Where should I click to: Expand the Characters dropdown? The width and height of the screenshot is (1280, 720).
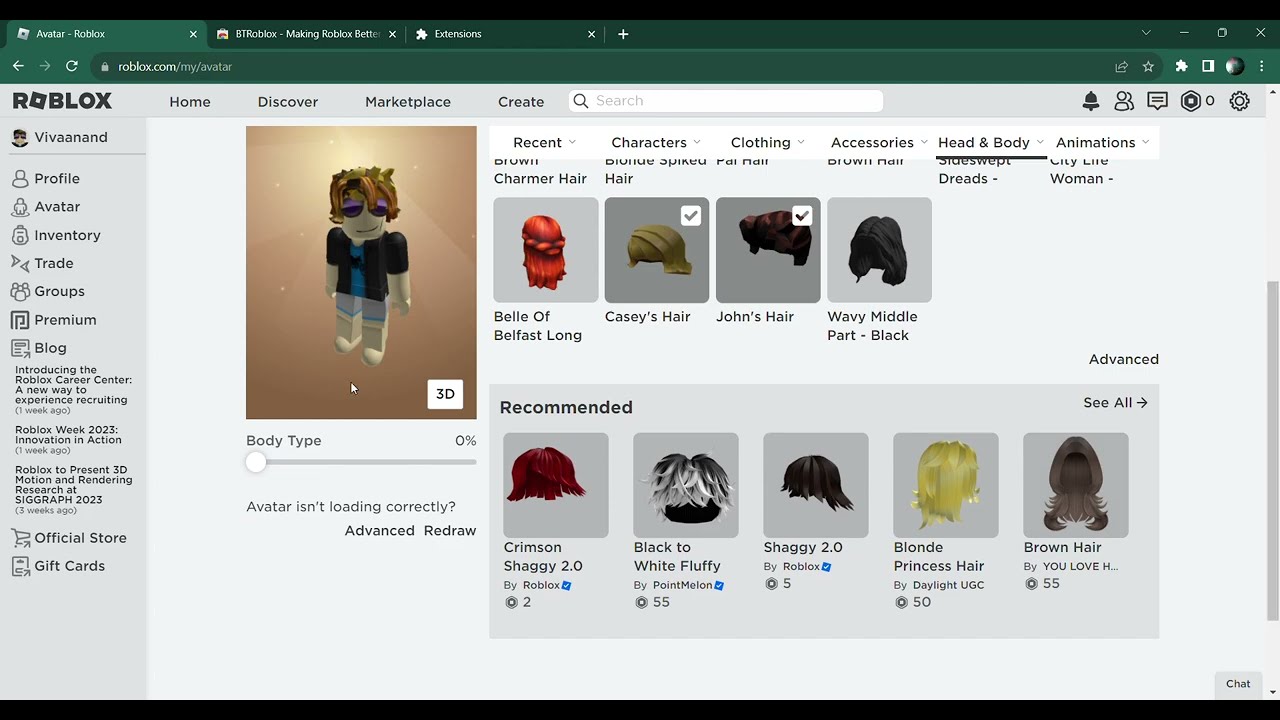[656, 142]
